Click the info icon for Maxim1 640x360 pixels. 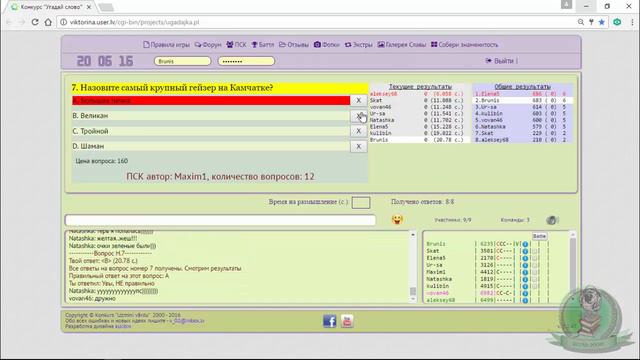click(525, 272)
